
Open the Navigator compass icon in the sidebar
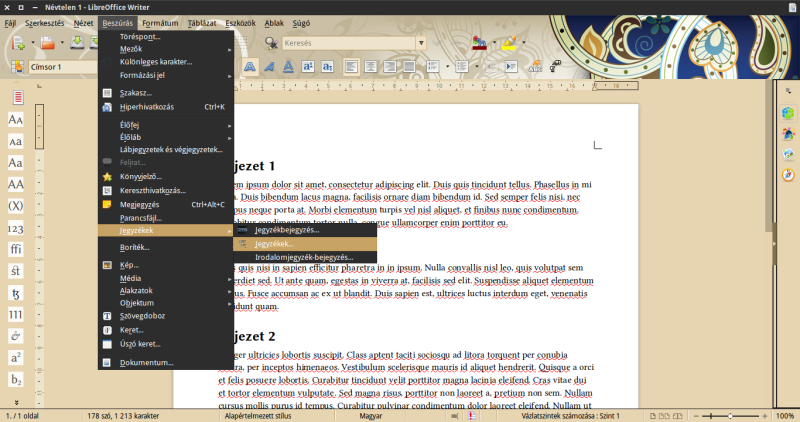[788, 175]
